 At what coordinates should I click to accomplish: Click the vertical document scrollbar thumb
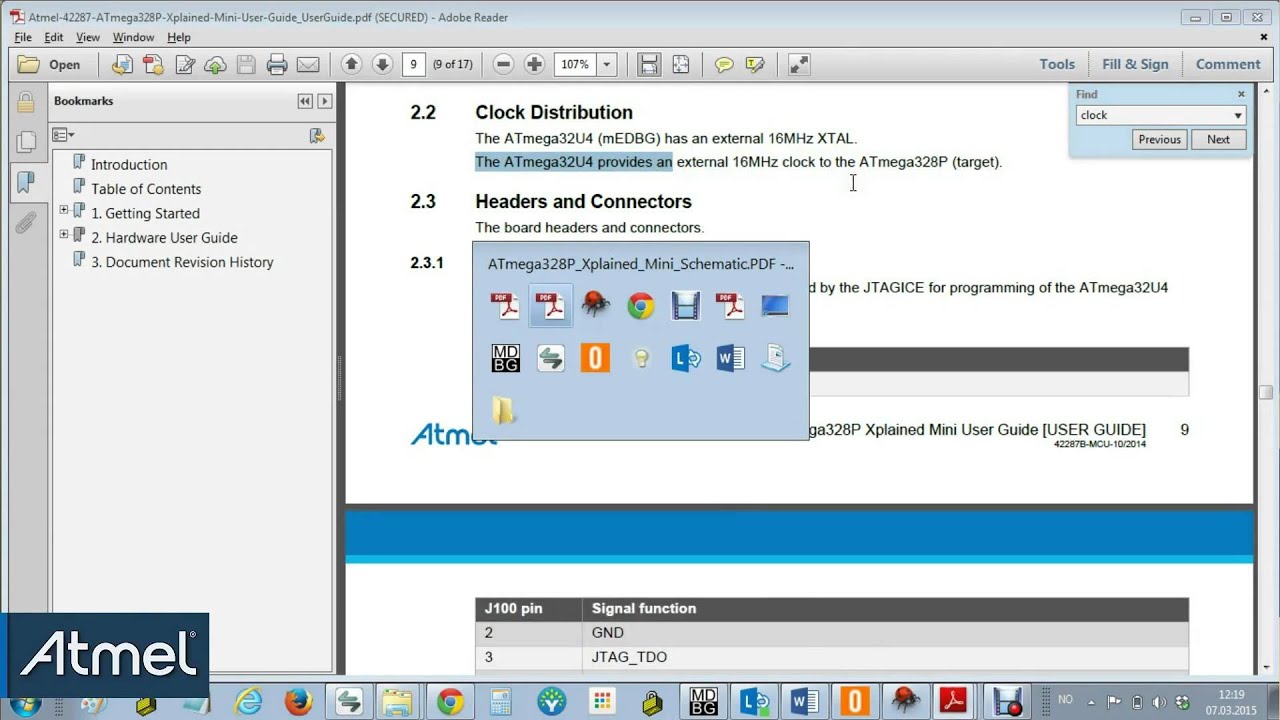[x=1266, y=392]
